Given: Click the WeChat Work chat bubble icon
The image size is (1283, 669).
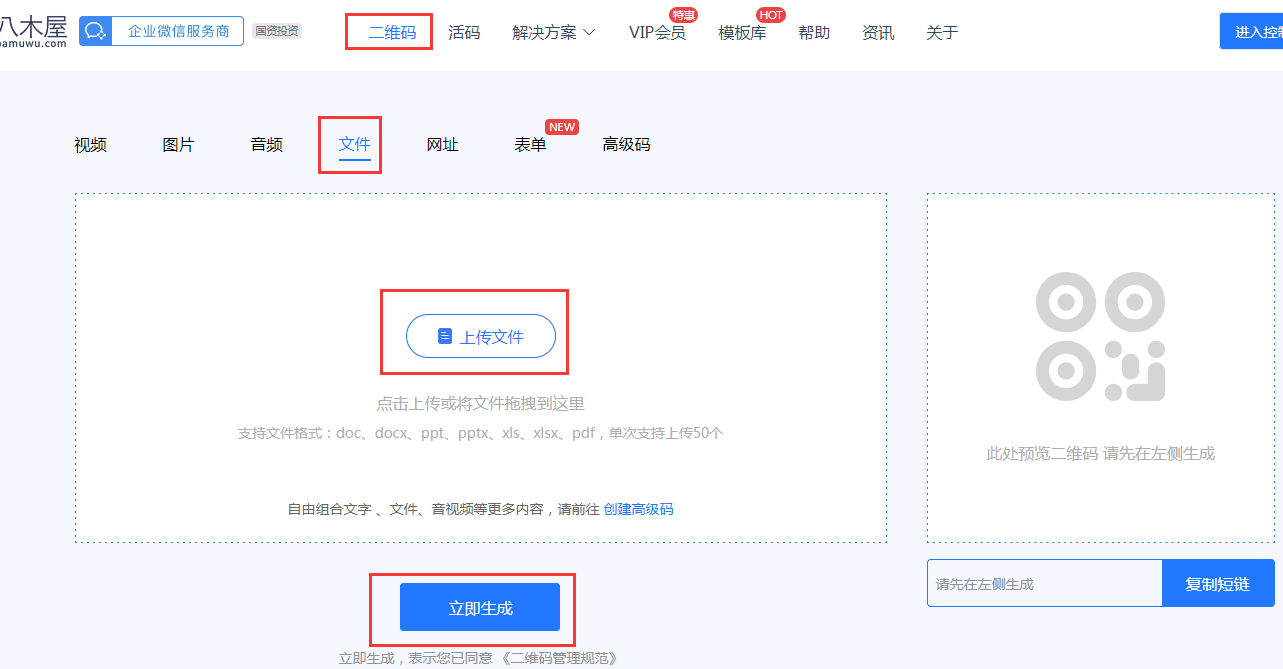Looking at the screenshot, I should pyautogui.click(x=95, y=32).
